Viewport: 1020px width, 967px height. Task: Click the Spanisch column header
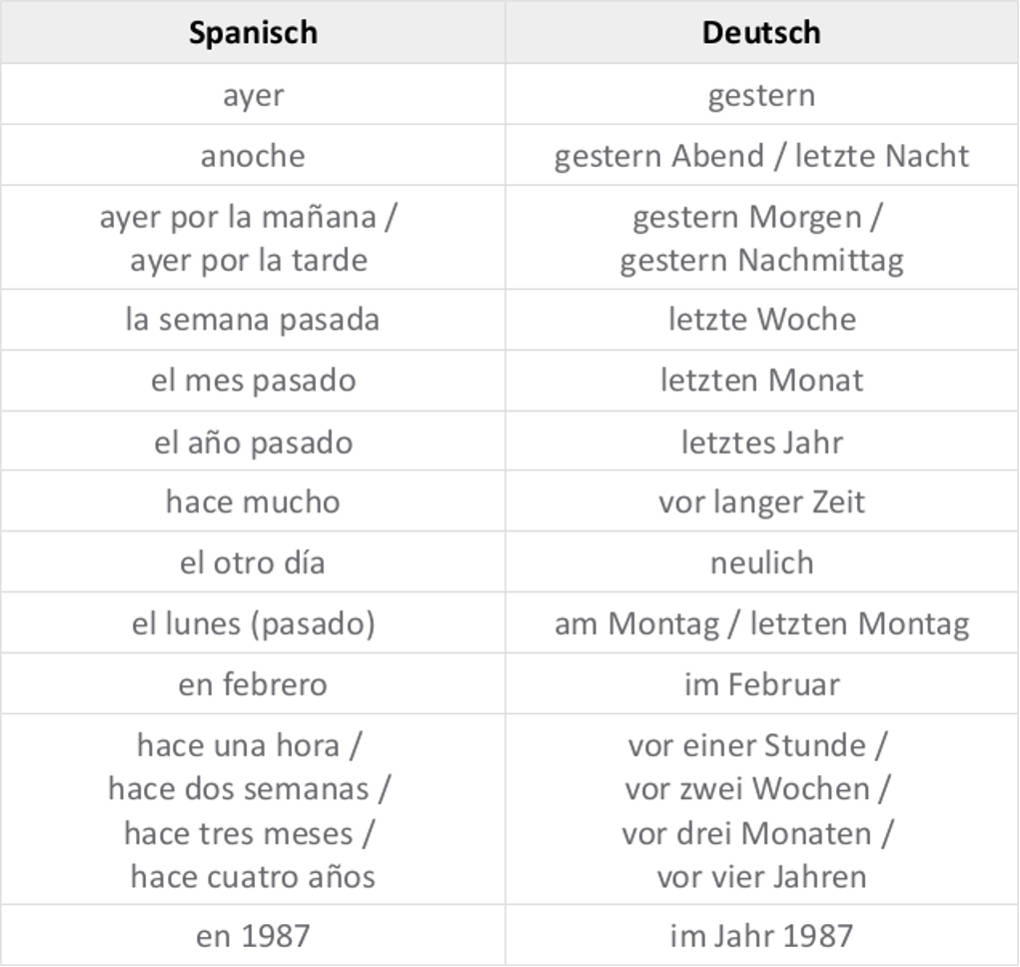coord(253,33)
